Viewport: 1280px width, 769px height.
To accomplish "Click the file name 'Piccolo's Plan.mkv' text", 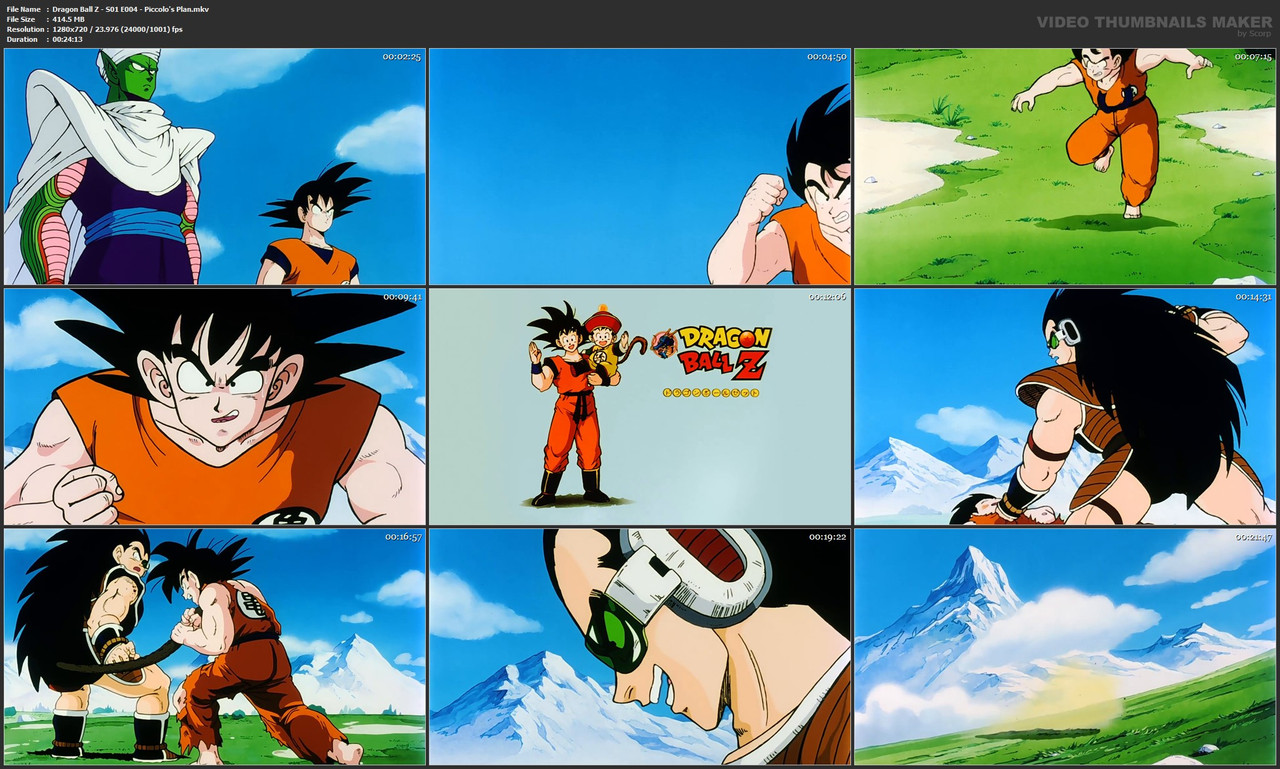I will tap(176, 9).
